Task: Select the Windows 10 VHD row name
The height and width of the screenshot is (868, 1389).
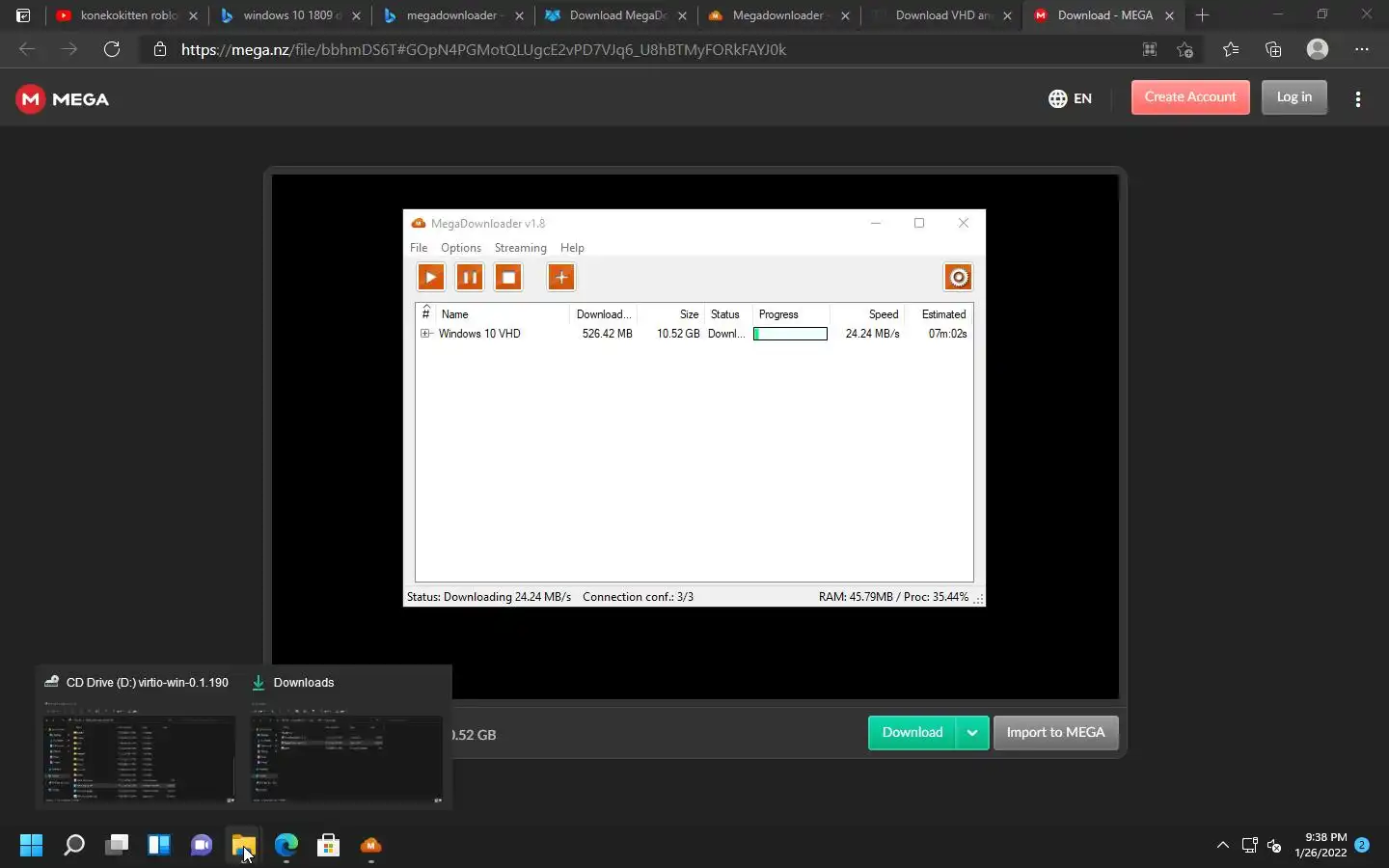Action: pos(479,334)
